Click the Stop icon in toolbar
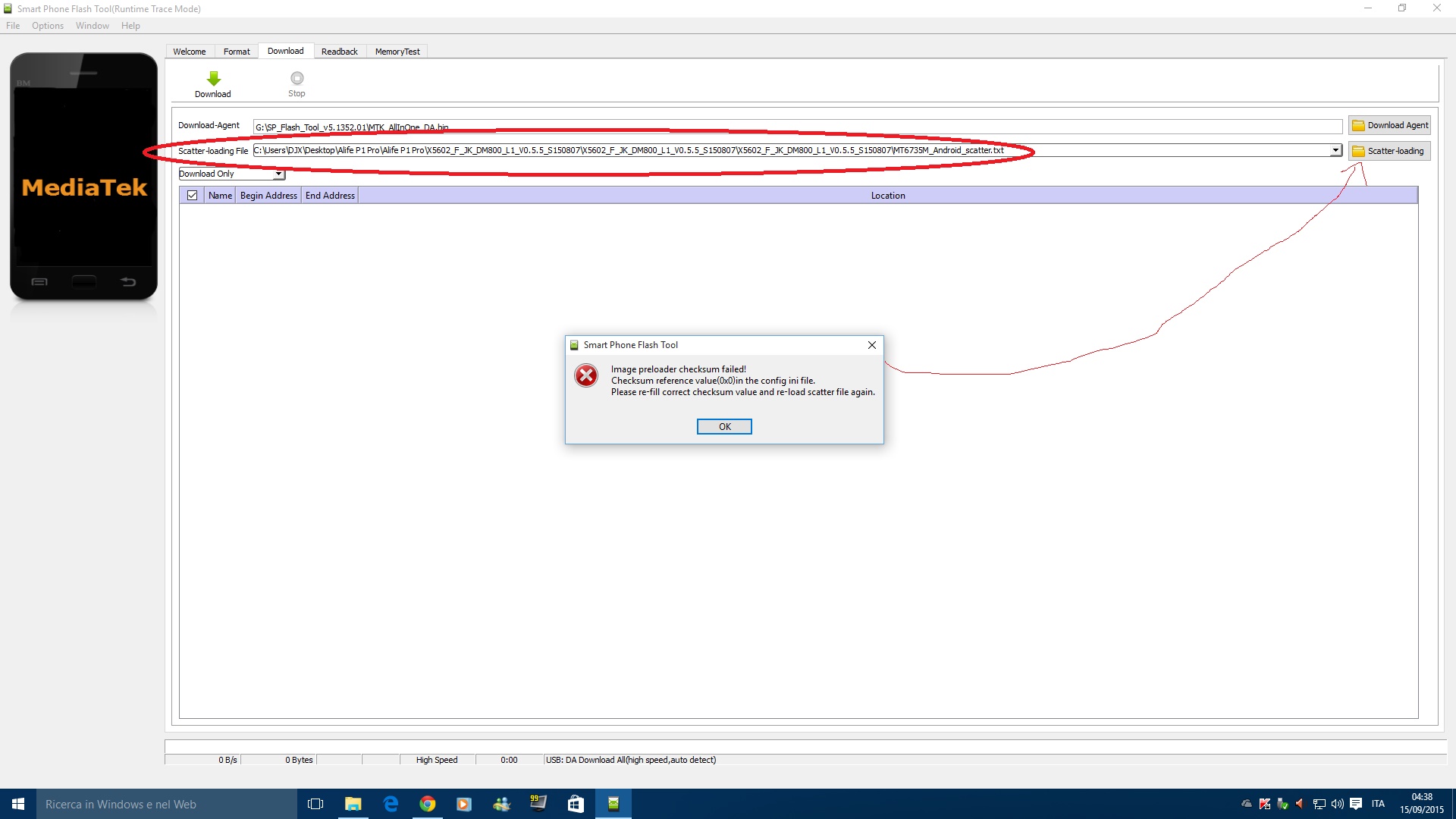This screenshot has height=819, width=1456. (x=297, y=78)
